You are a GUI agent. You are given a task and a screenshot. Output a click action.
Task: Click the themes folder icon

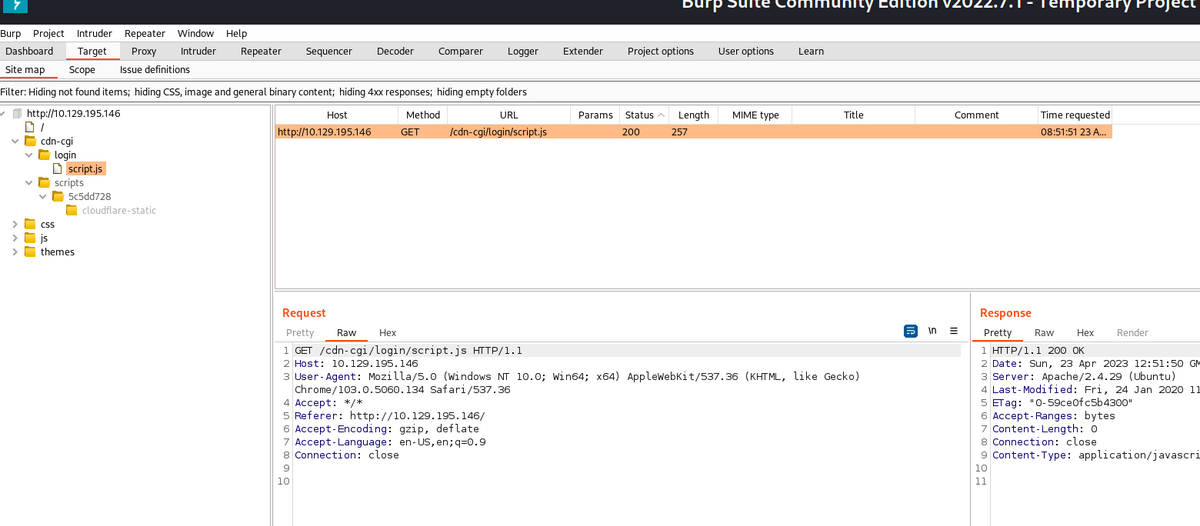pyautogui.click(x=30, y=252)
